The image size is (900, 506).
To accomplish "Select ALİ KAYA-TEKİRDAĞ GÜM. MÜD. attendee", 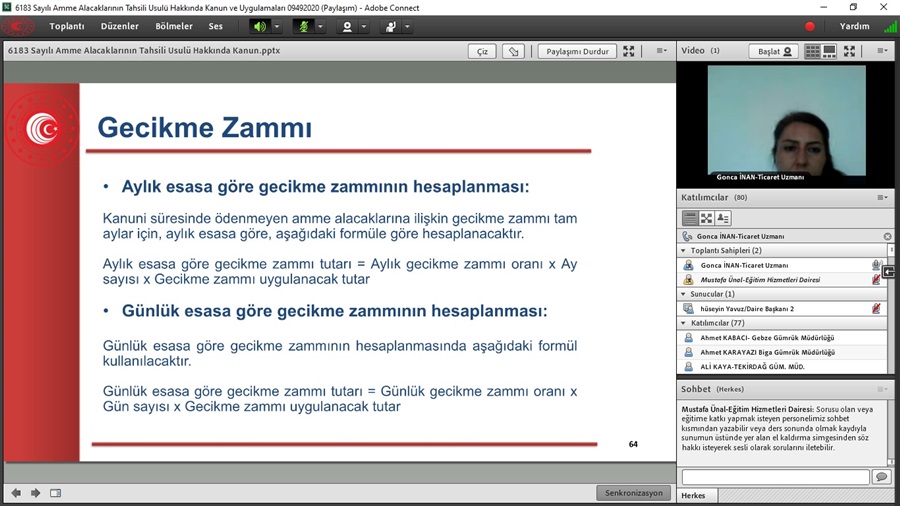I will tap(752, 367).
